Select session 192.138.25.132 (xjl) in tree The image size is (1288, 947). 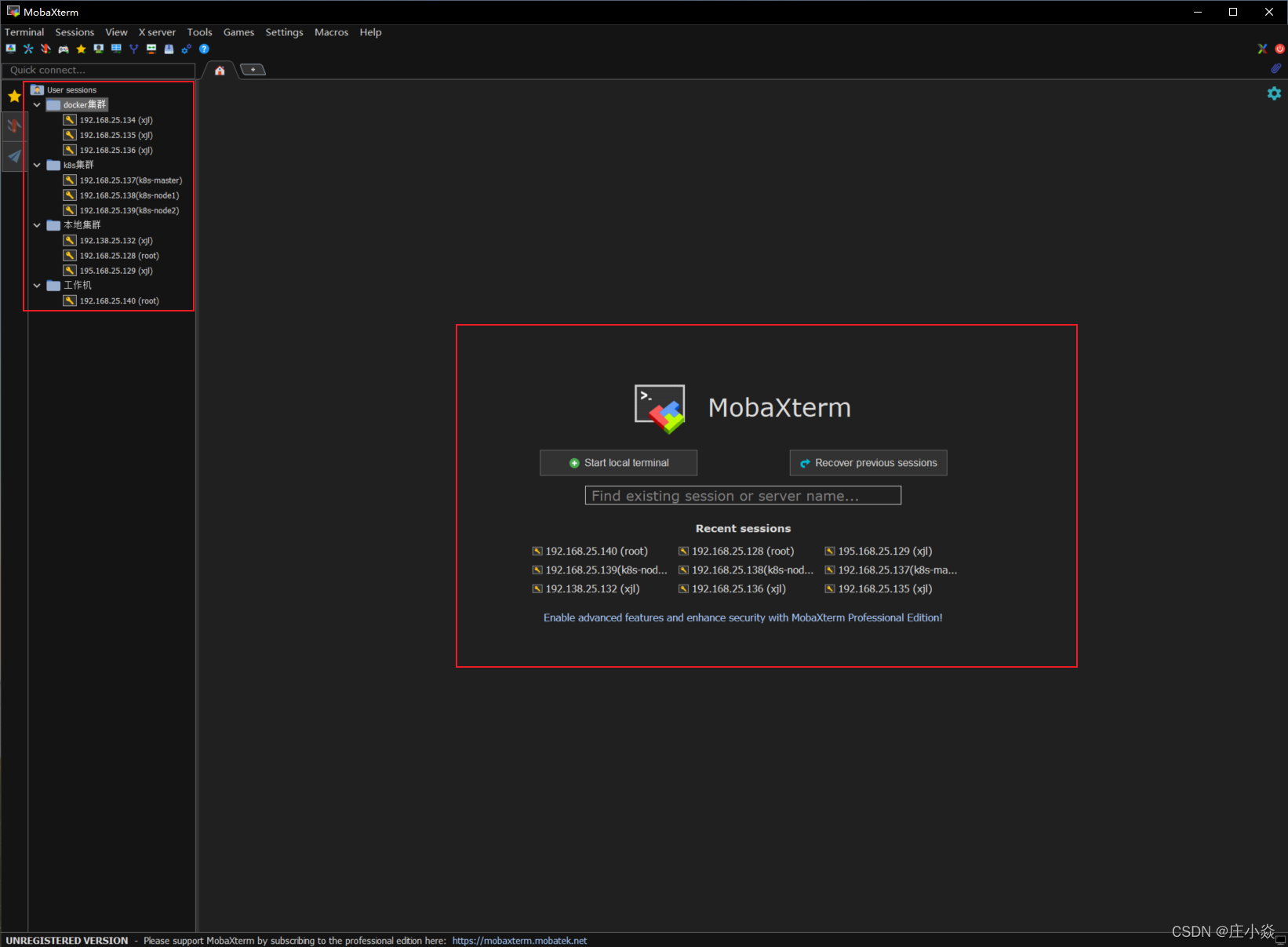109,241
